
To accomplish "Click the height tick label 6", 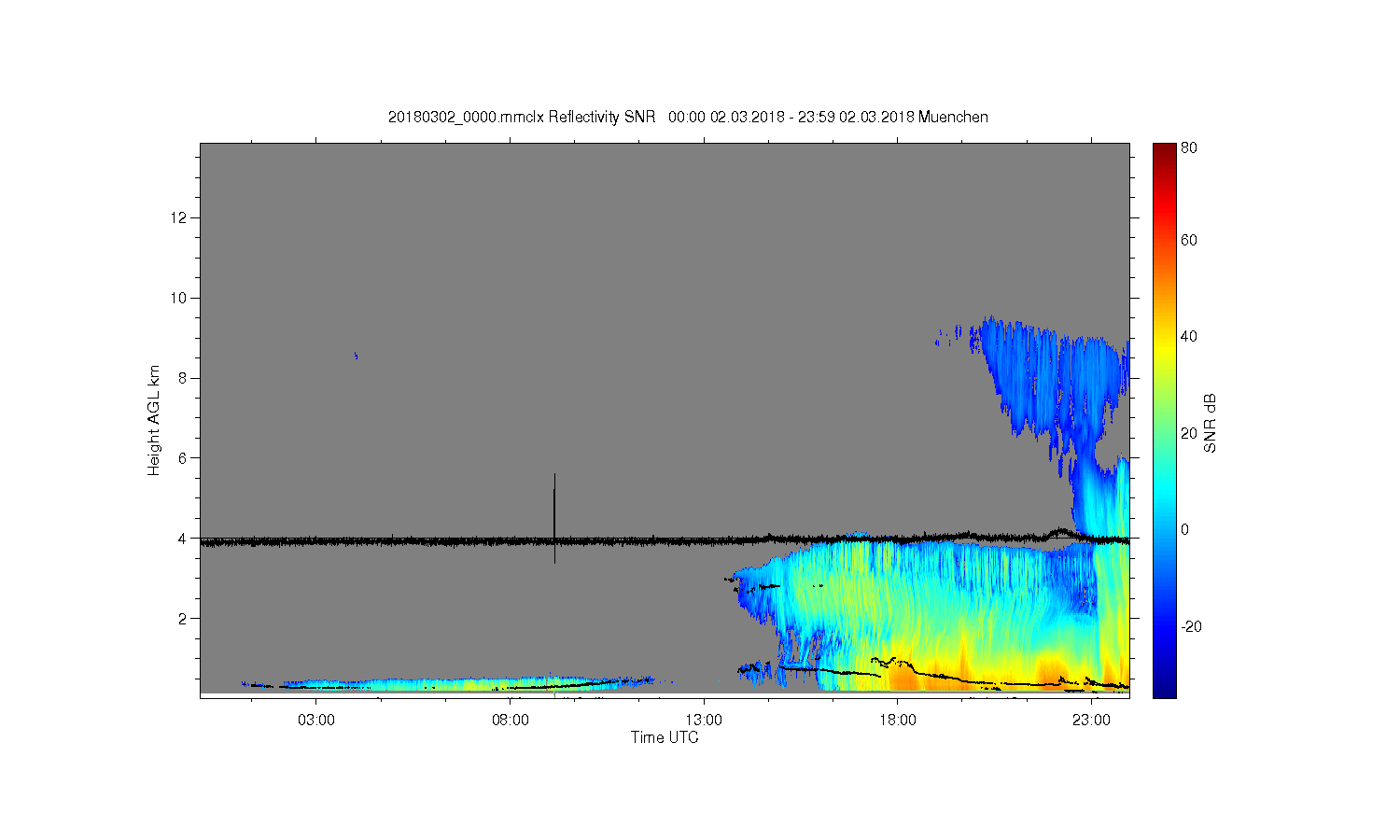I will tap(184, 458).
